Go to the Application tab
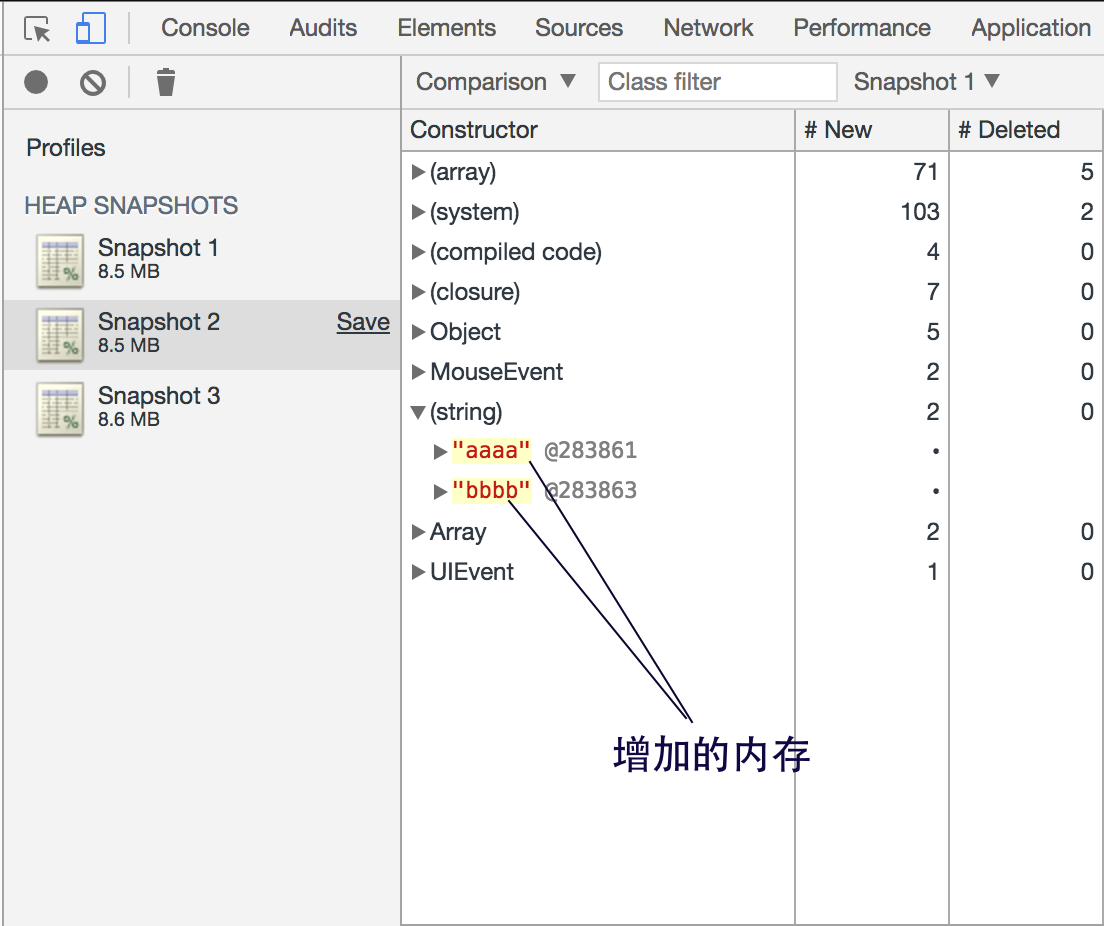Screen dimensions: 1104x926 [1031, 28]
